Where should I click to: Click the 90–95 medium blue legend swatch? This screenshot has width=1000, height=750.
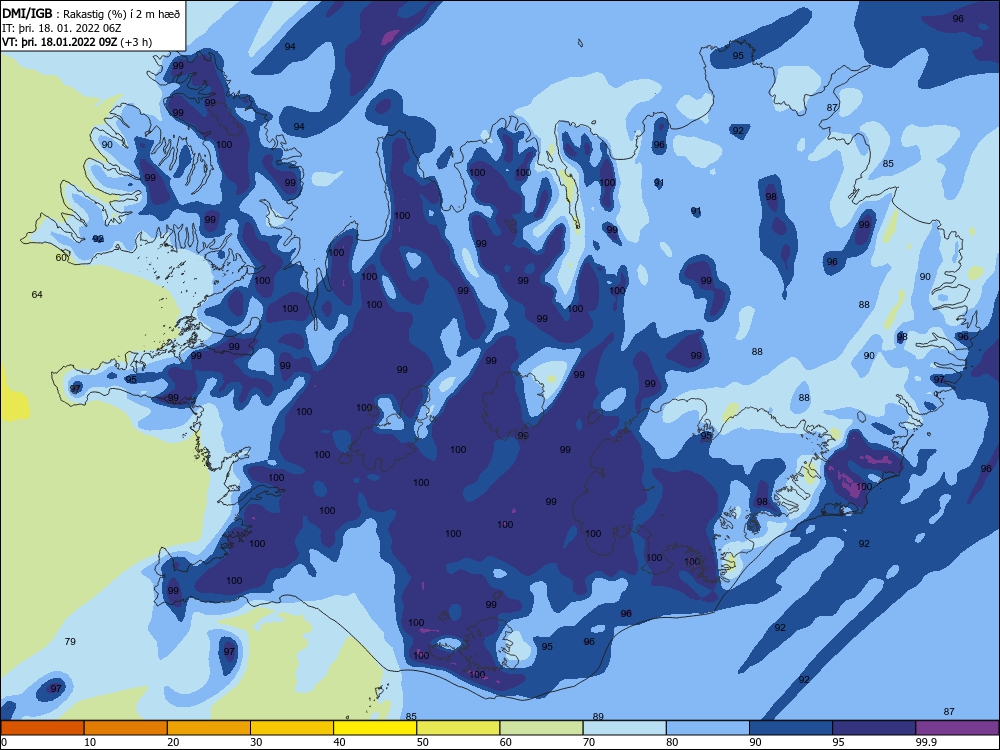791,728
